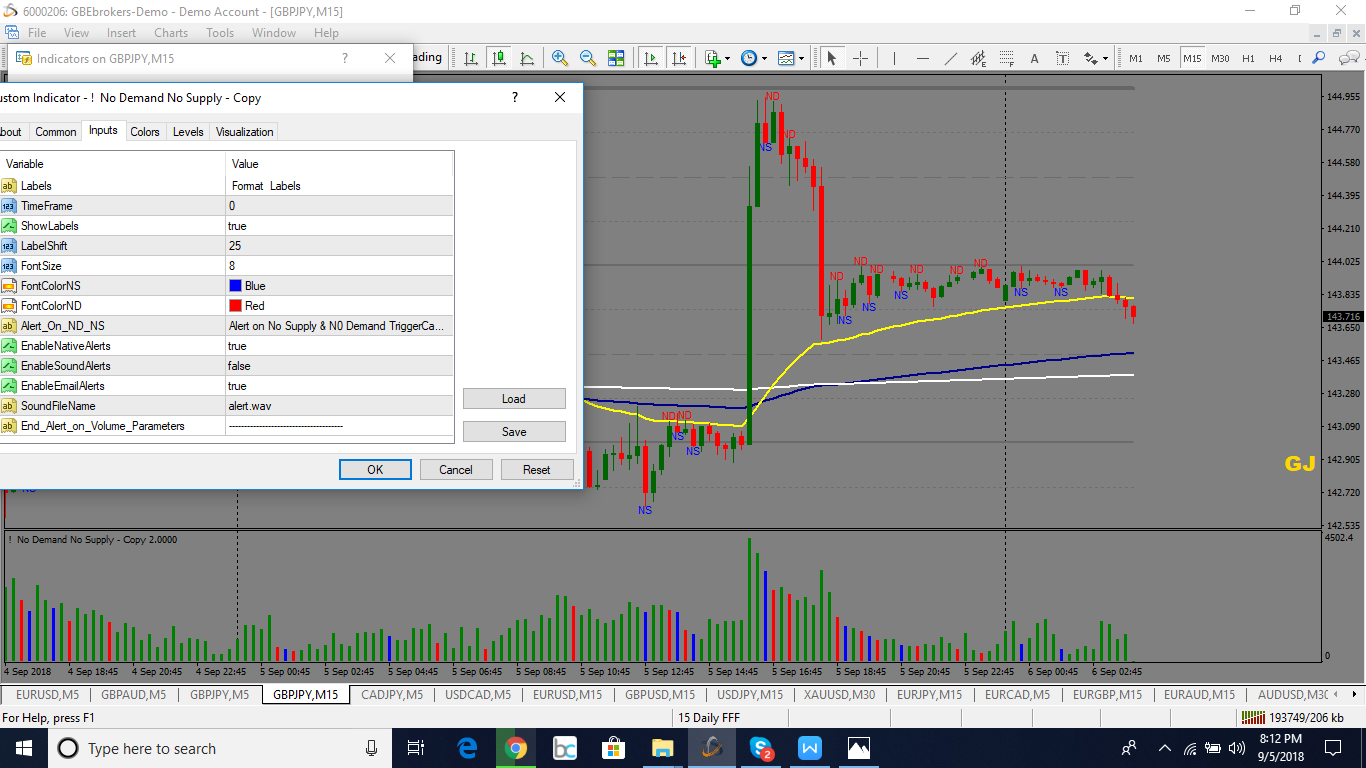Click the Save button
The height and width of the screenshot is (768, 1366).
point(514,432)
